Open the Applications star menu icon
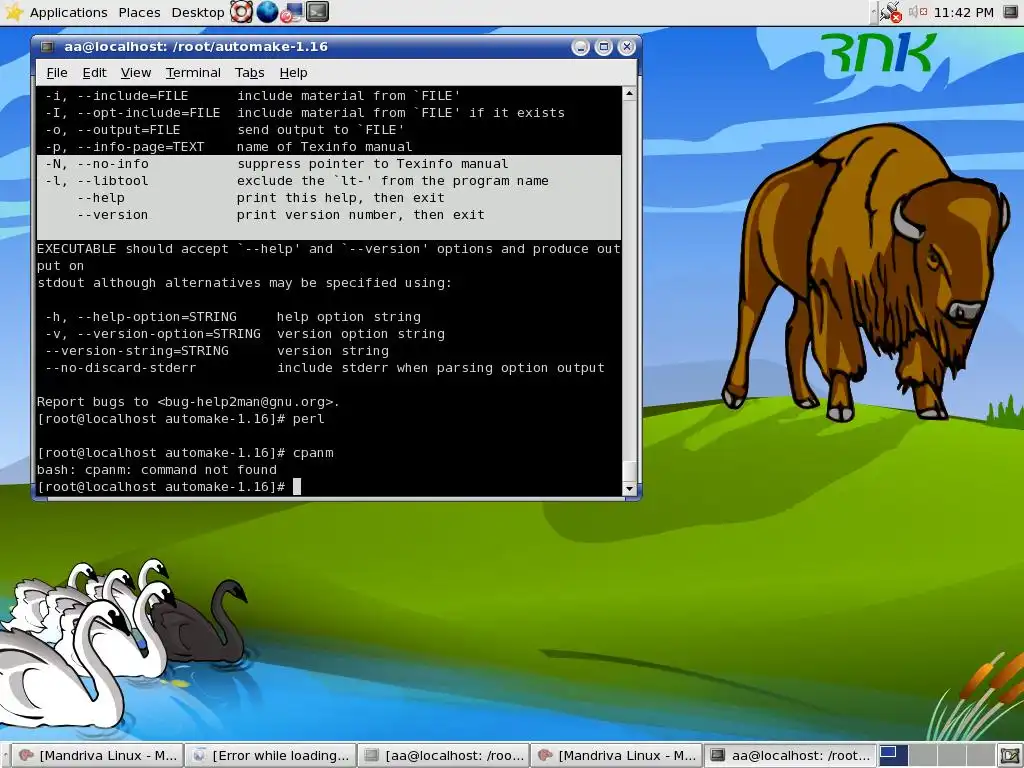Viewport: 1024px width, 768px height. 13,12
